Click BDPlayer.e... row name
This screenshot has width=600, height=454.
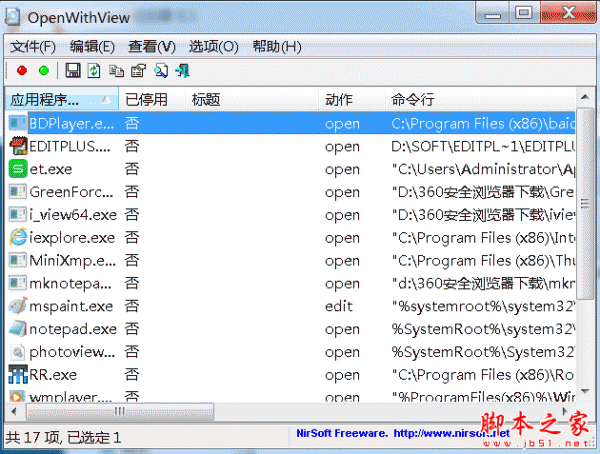pos(72,123)
